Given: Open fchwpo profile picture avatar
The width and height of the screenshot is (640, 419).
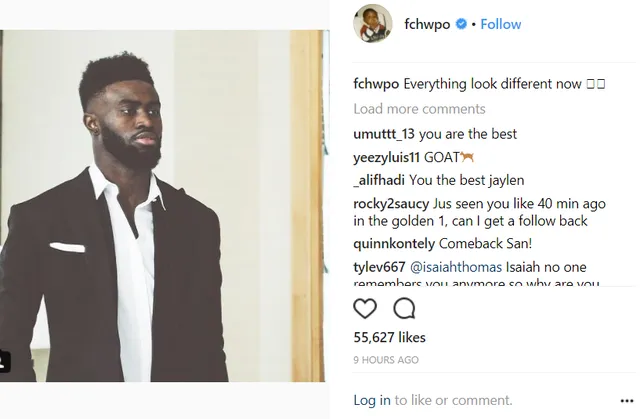Looking at the screenshot, I should (x=372, y=24).
